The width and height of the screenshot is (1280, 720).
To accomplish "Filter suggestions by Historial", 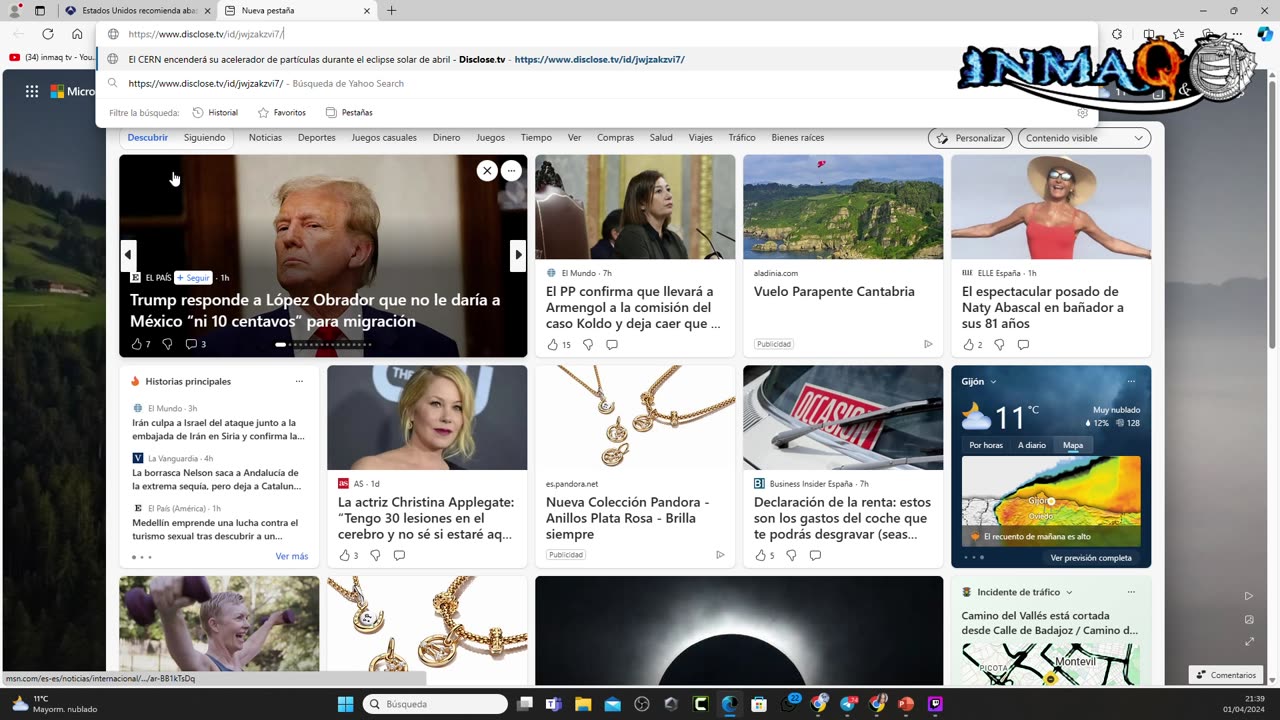I will click(215, 113).
